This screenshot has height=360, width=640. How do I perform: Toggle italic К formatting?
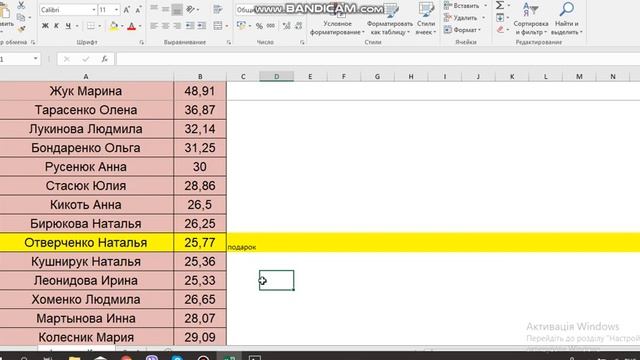click(x=56, y=26)
